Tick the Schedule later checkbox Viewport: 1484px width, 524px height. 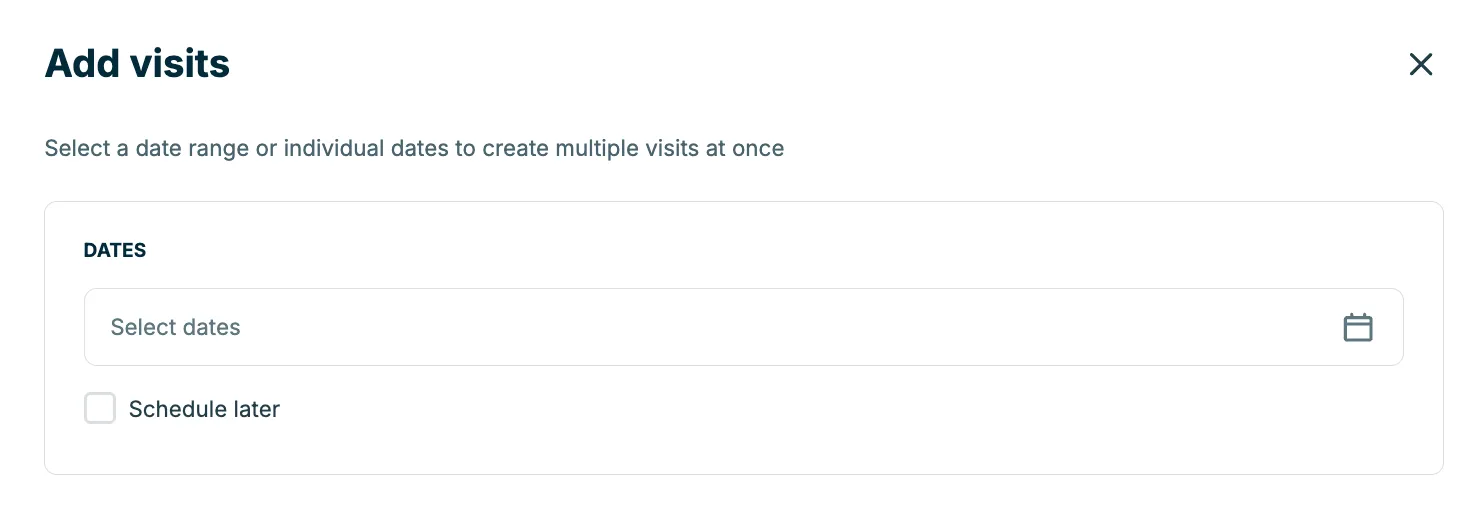pyautogui.click(x=100, y=408)
